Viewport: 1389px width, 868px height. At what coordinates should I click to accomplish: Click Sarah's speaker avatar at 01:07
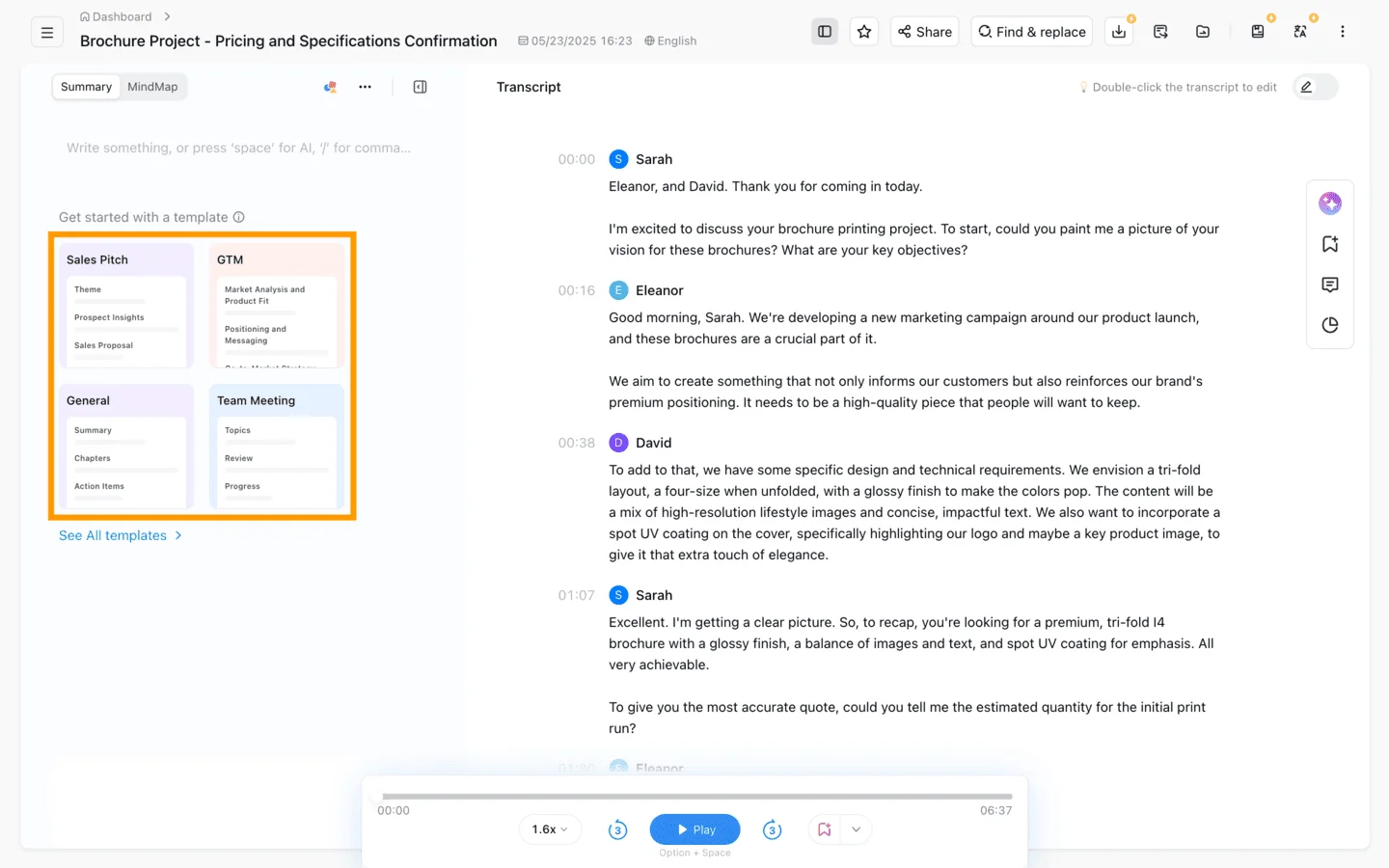click(618, 595)
